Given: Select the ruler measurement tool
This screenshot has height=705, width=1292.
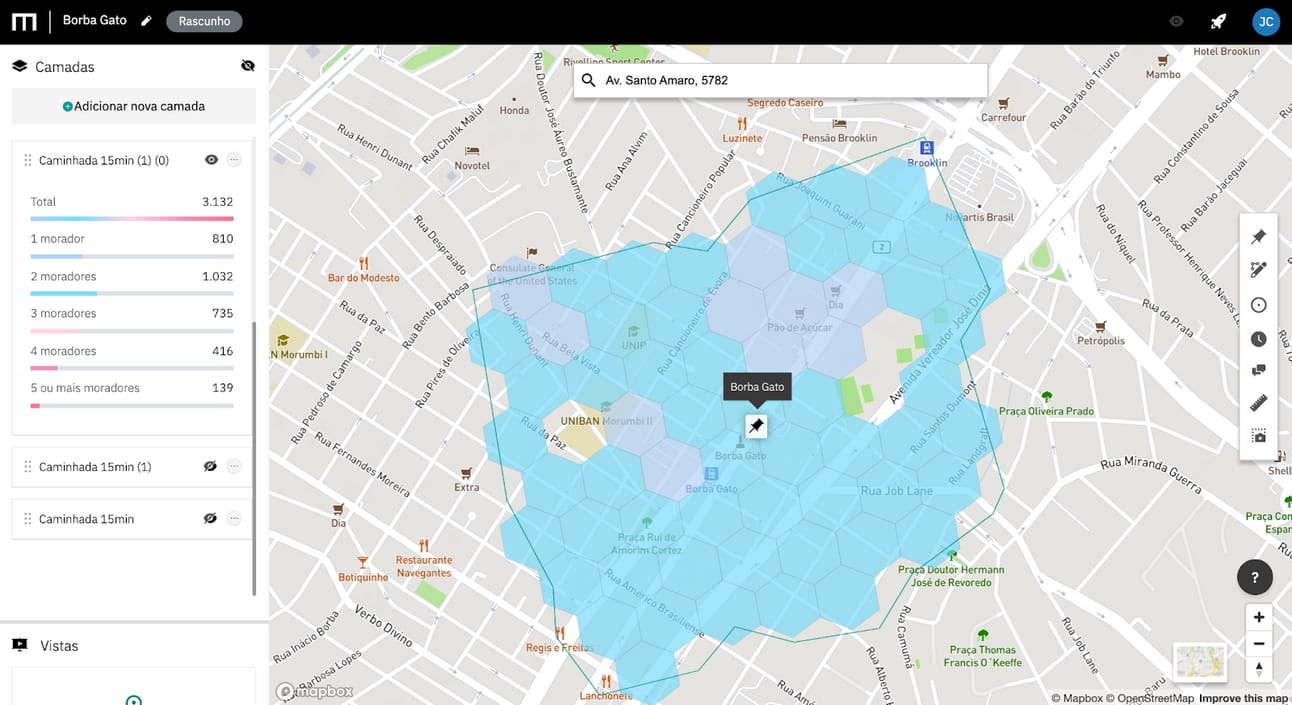Looking at the screenshot, I should point(1259,403).
